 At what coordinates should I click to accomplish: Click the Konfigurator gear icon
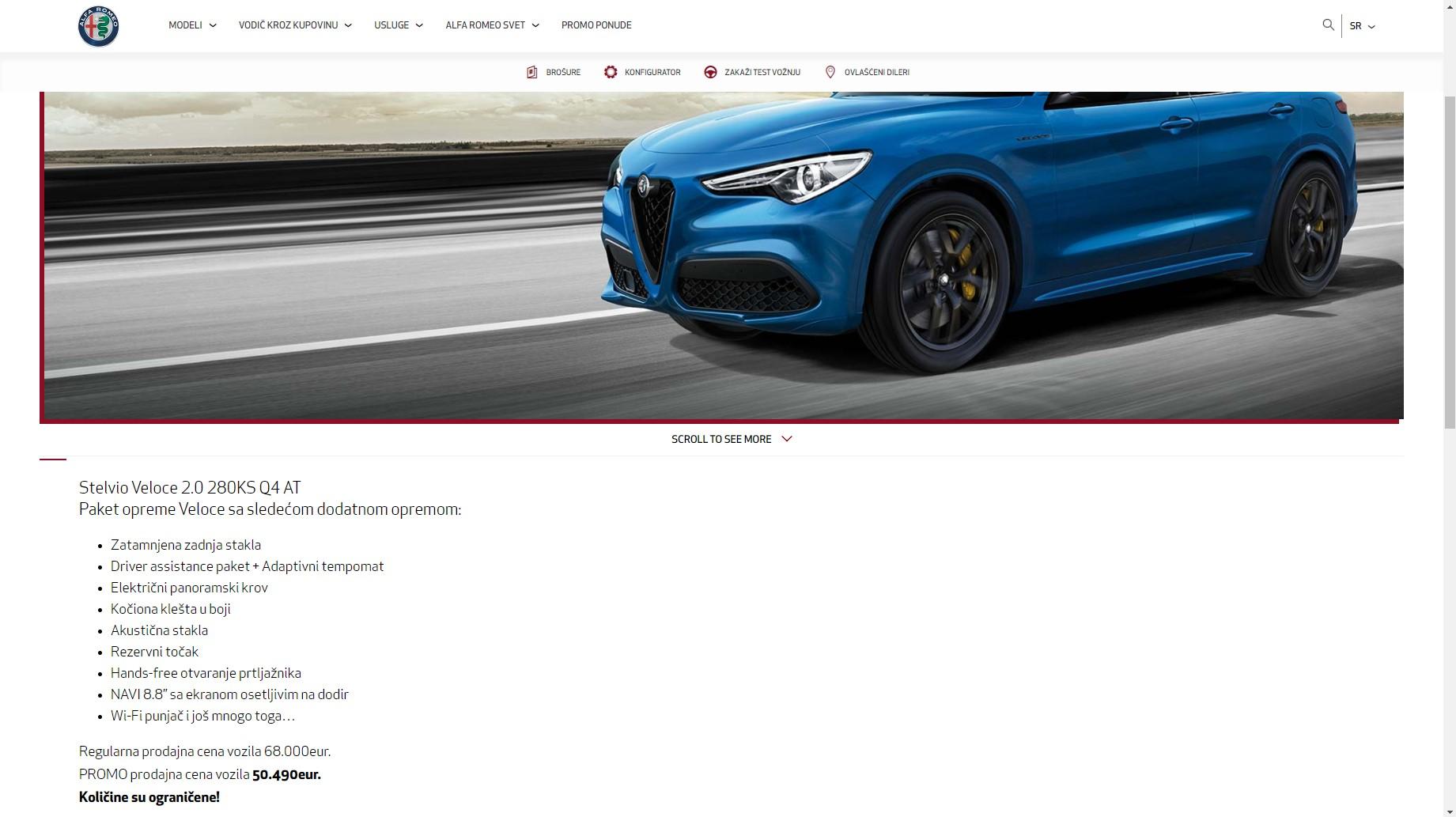611,72
